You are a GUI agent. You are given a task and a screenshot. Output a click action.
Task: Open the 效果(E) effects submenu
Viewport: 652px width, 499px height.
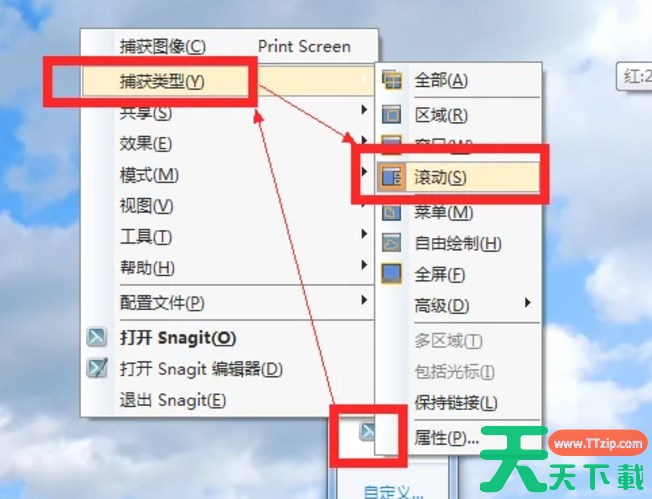(x=229, y=143)
